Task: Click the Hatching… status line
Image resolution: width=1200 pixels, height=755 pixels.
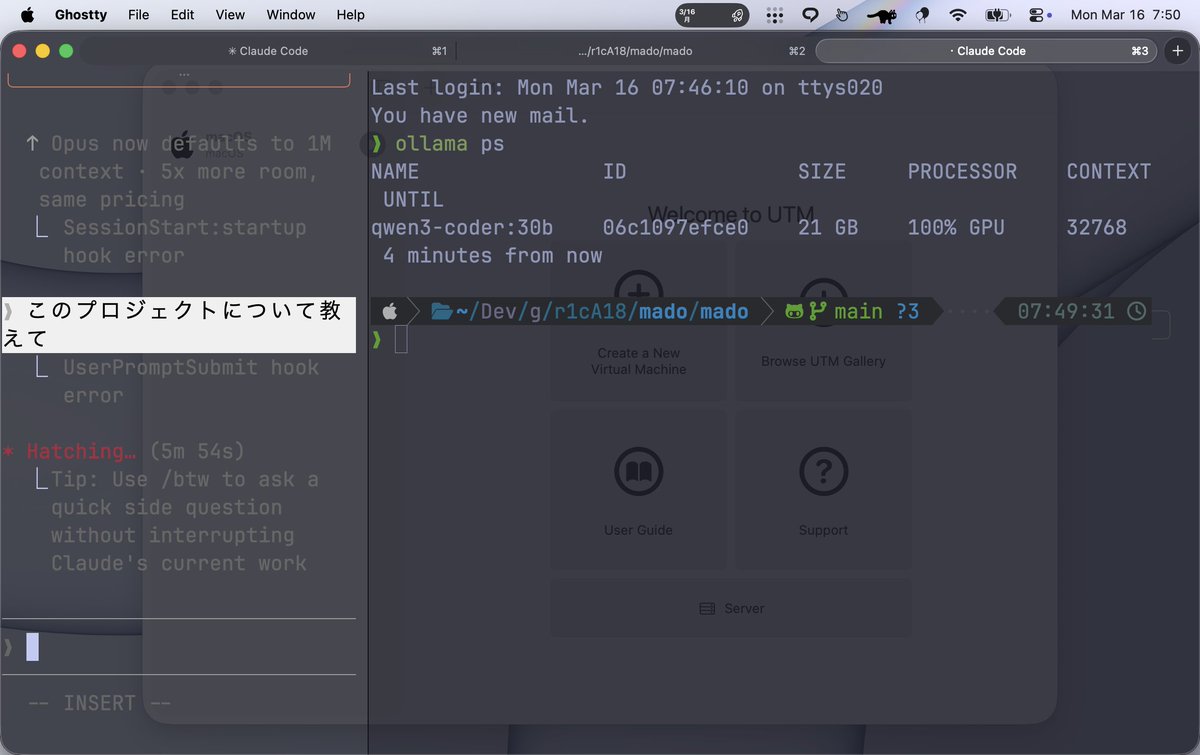Action: tap(124, 452)
